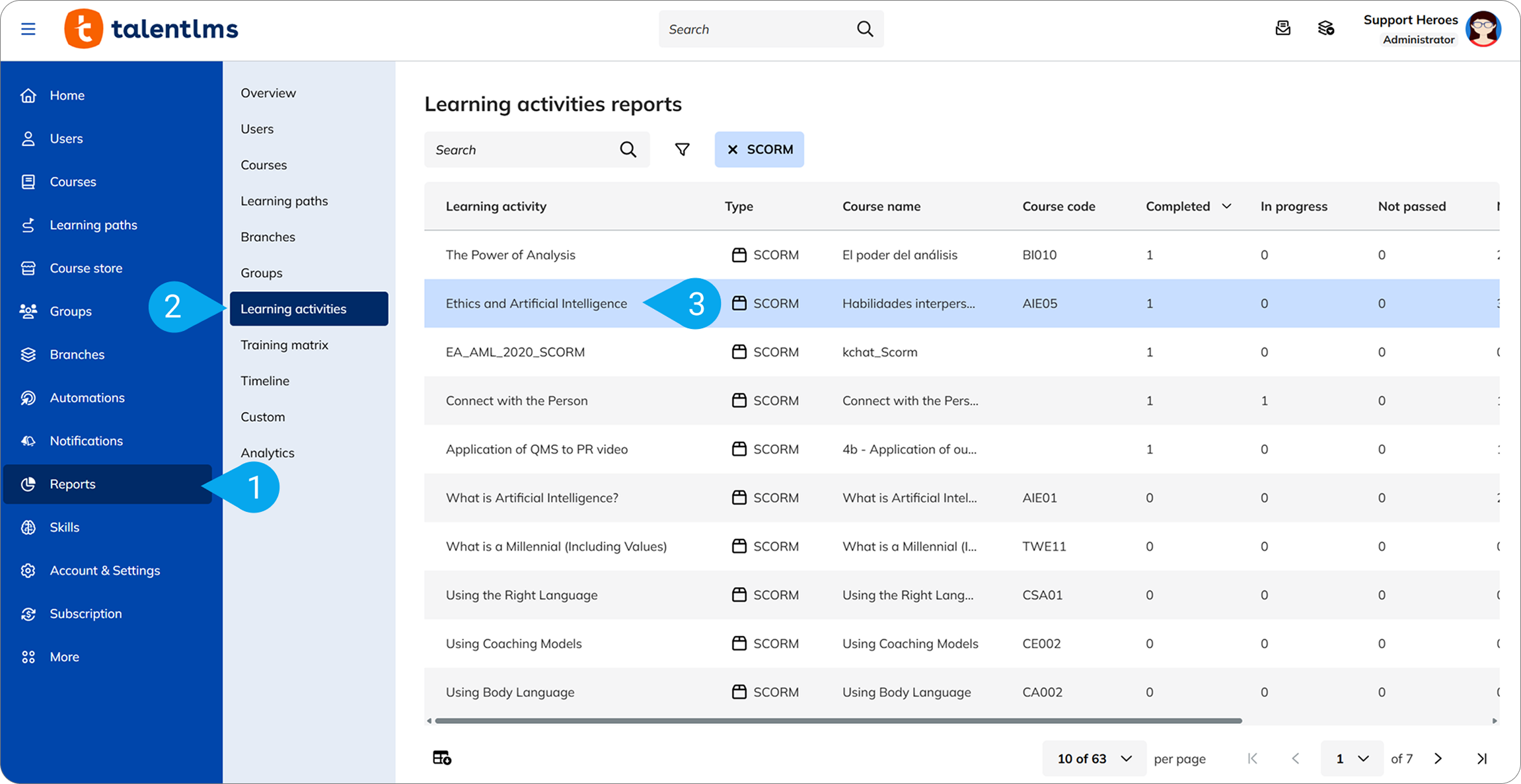This screenshot has width=1521, height=784.
Task: Toggle sort arrow on Completed column
Action: point(1226,206)
